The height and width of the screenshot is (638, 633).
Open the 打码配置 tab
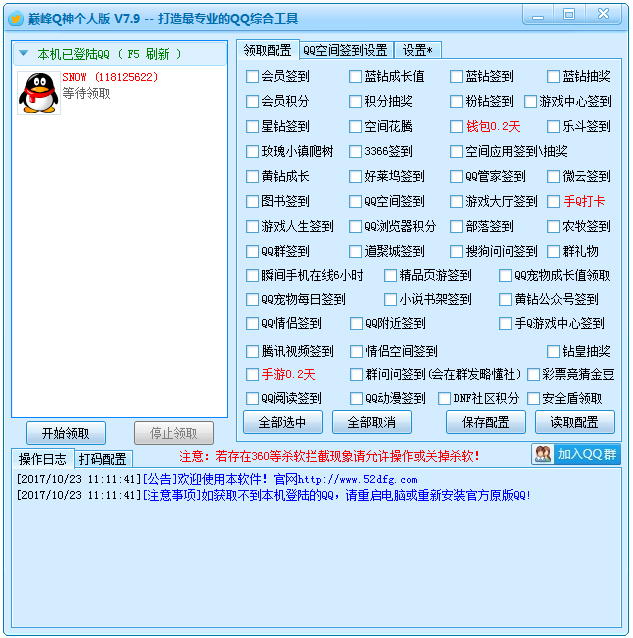click(x=103, y=459)
